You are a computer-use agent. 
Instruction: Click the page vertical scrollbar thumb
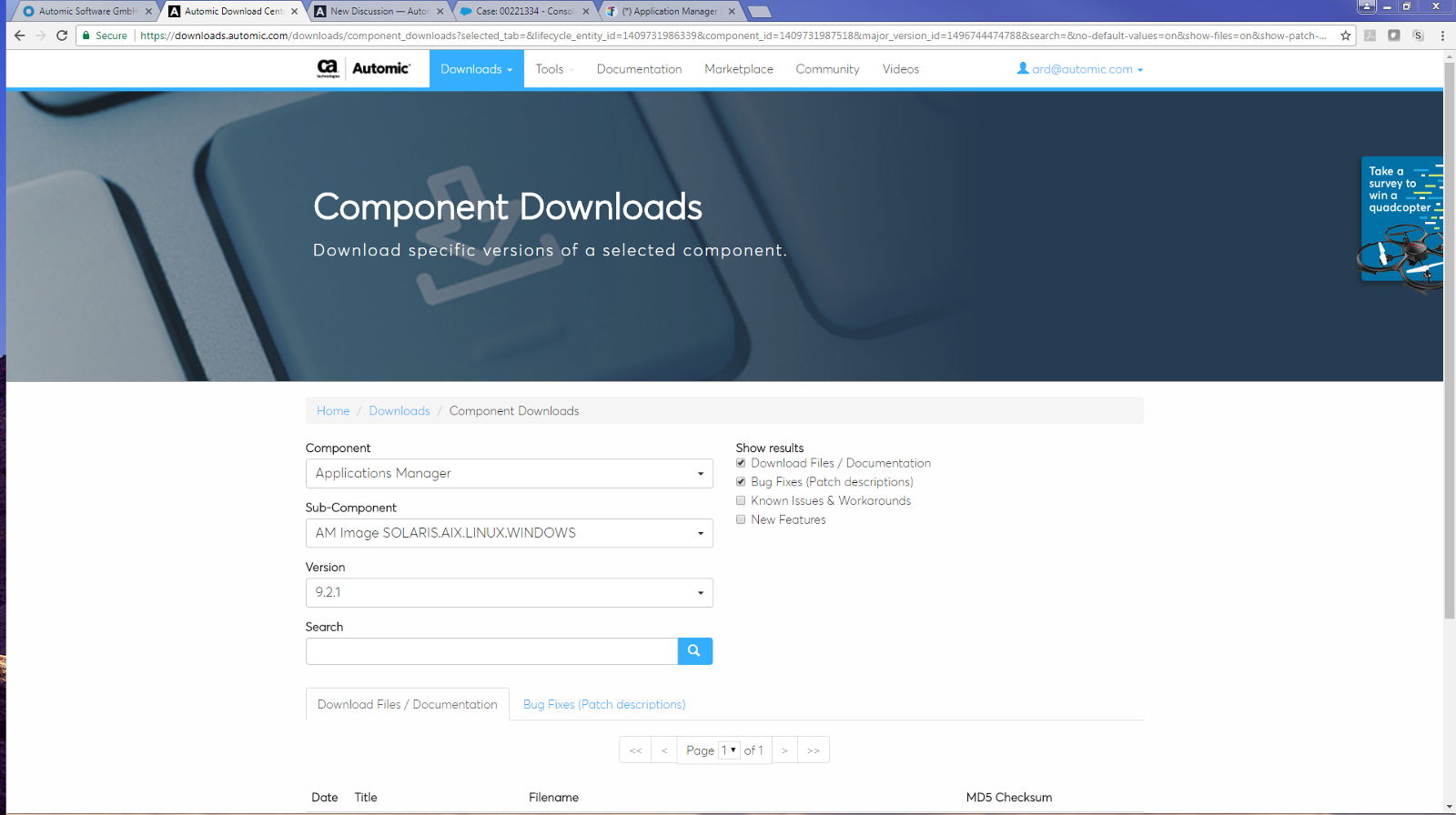1450,341
